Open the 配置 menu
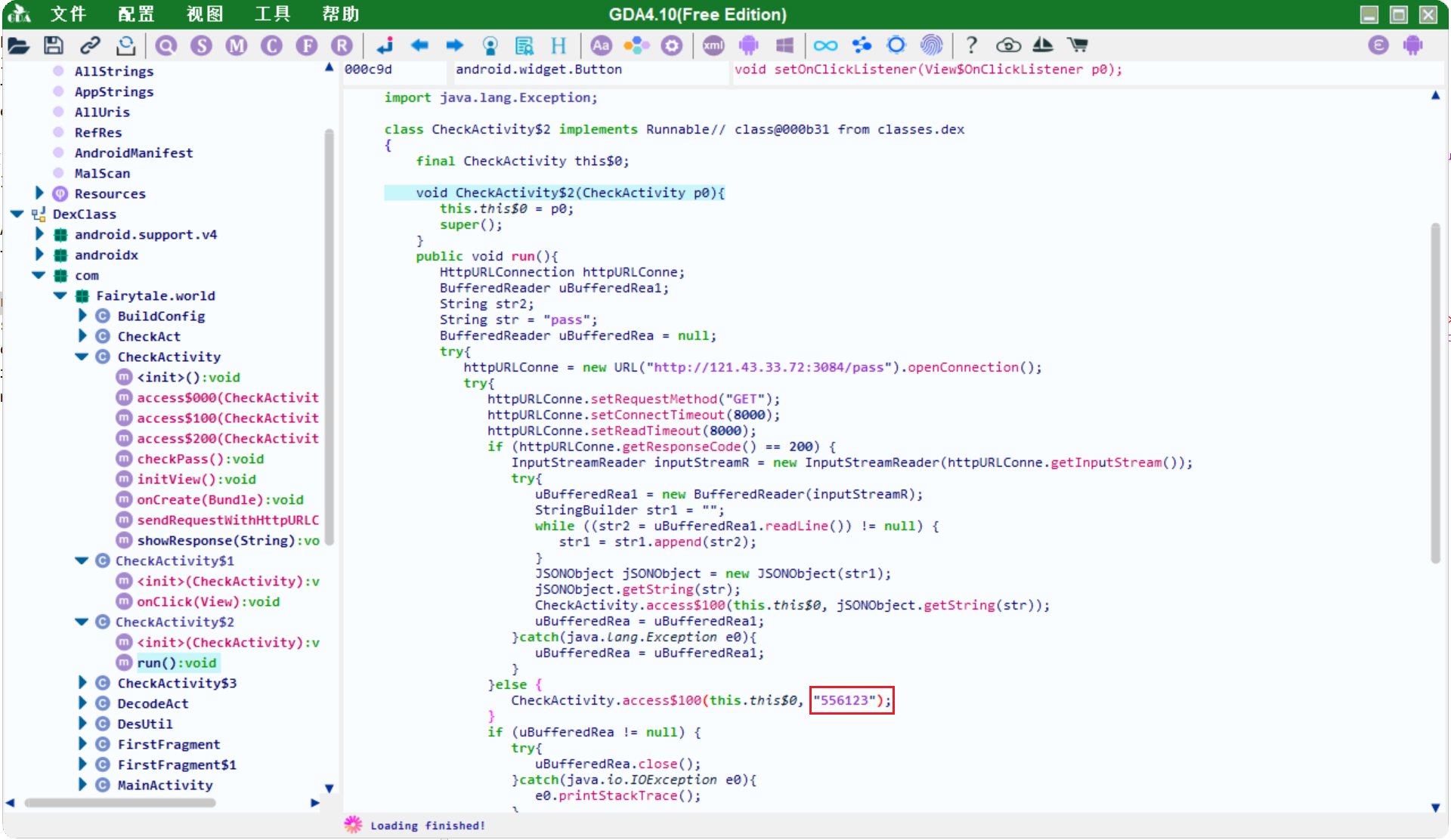The image size is (1451, 840). [x=137, y=14]
